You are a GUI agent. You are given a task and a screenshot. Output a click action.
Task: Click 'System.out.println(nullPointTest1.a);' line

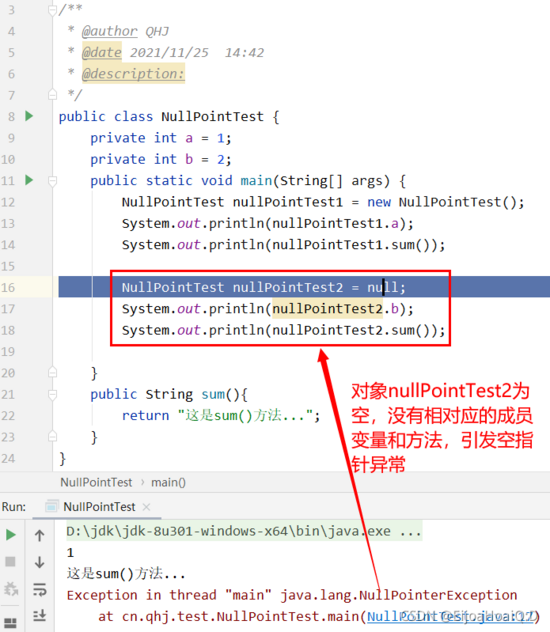[x=268, y=223]
